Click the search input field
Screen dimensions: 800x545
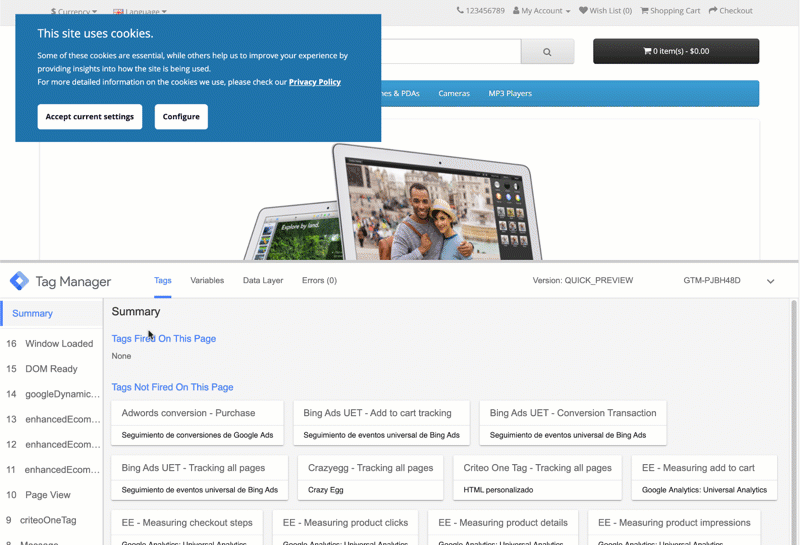pos(451,52)
